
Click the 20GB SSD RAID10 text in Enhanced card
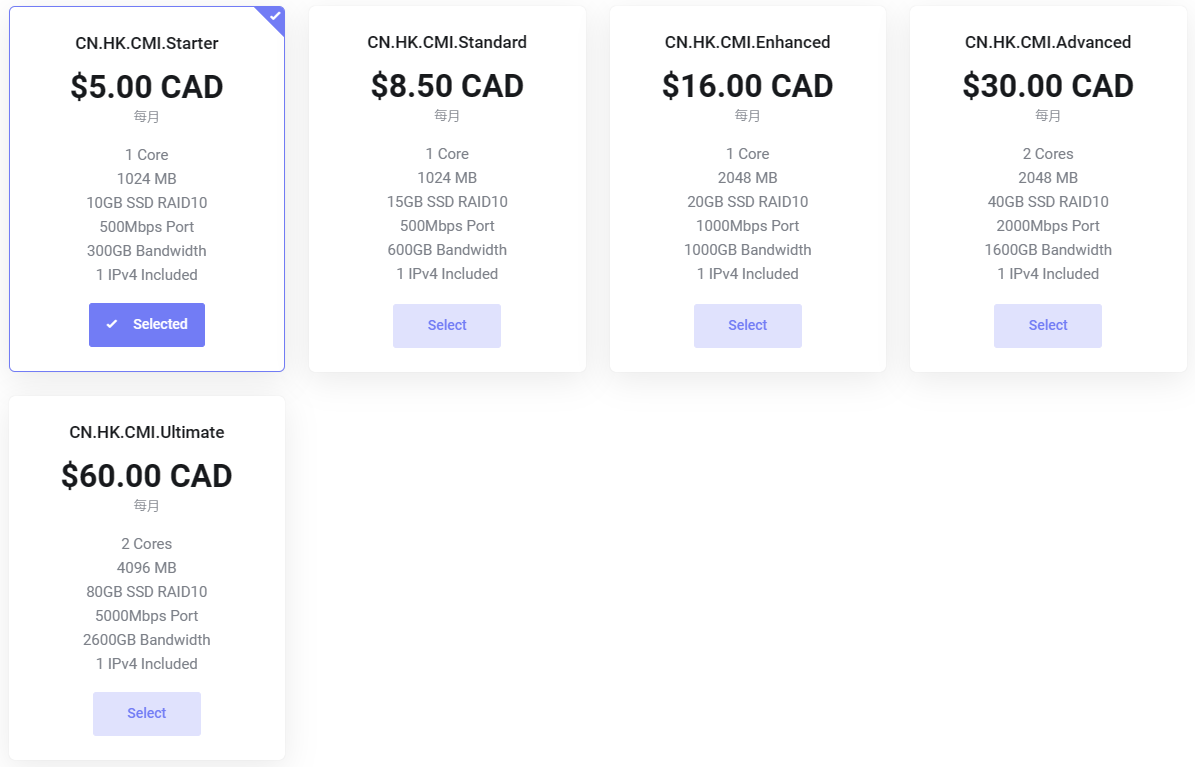748,202
